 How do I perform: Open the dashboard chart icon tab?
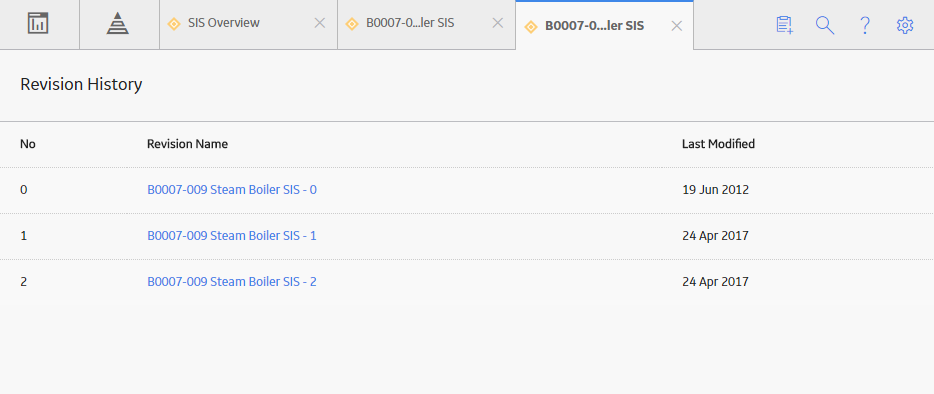(x=38, y=24)
